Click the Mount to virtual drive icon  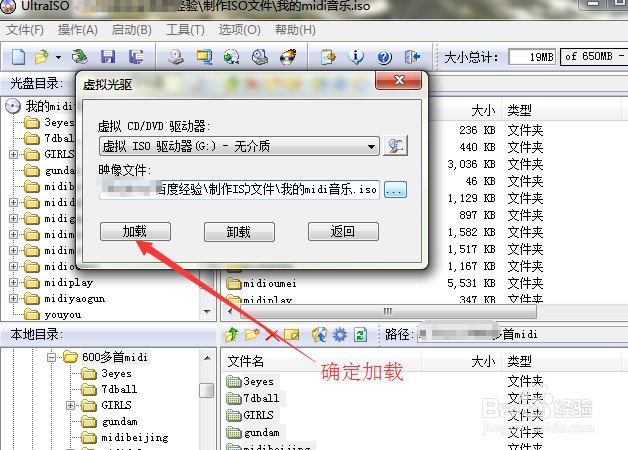point(260,57)
